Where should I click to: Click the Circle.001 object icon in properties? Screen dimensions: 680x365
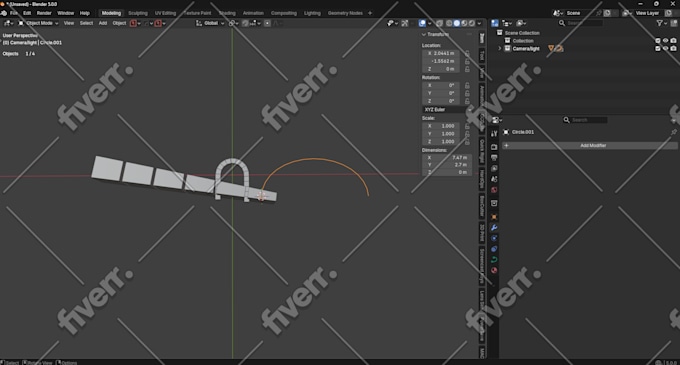[x=506, y=132]
